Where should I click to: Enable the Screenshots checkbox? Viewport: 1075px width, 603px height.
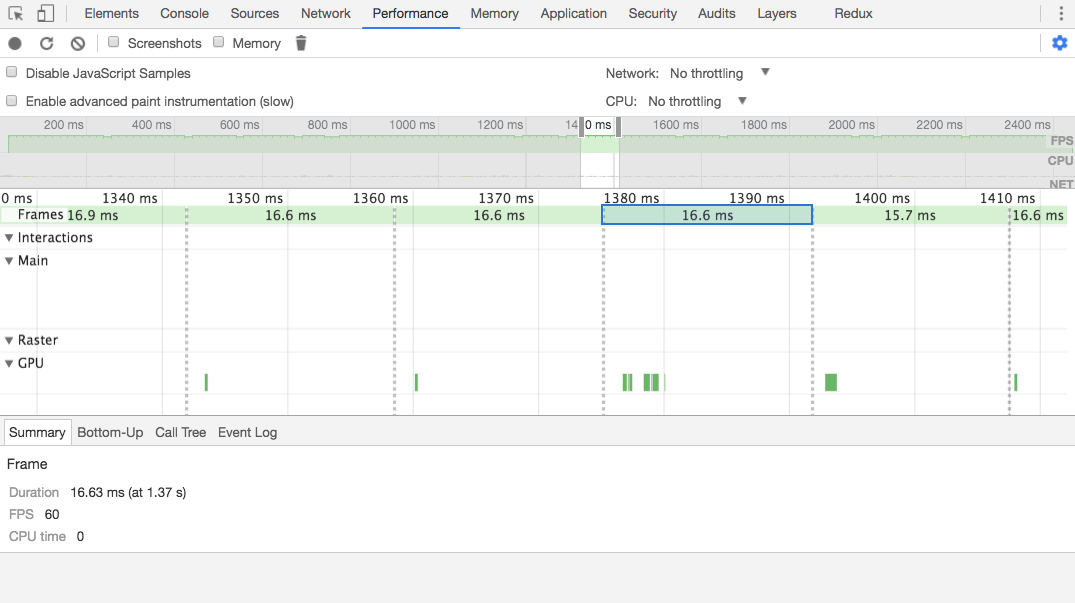pyautogui.click(x=114, y=42)
